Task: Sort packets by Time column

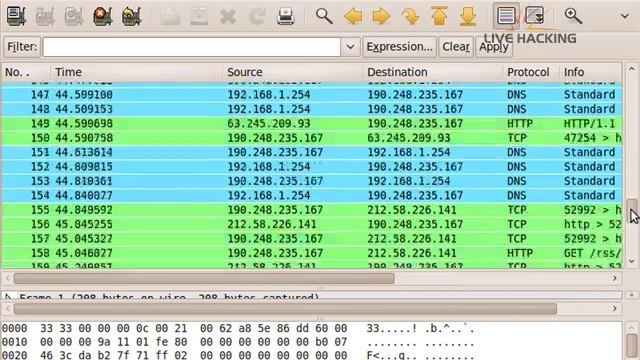Action: coord(136,72)
